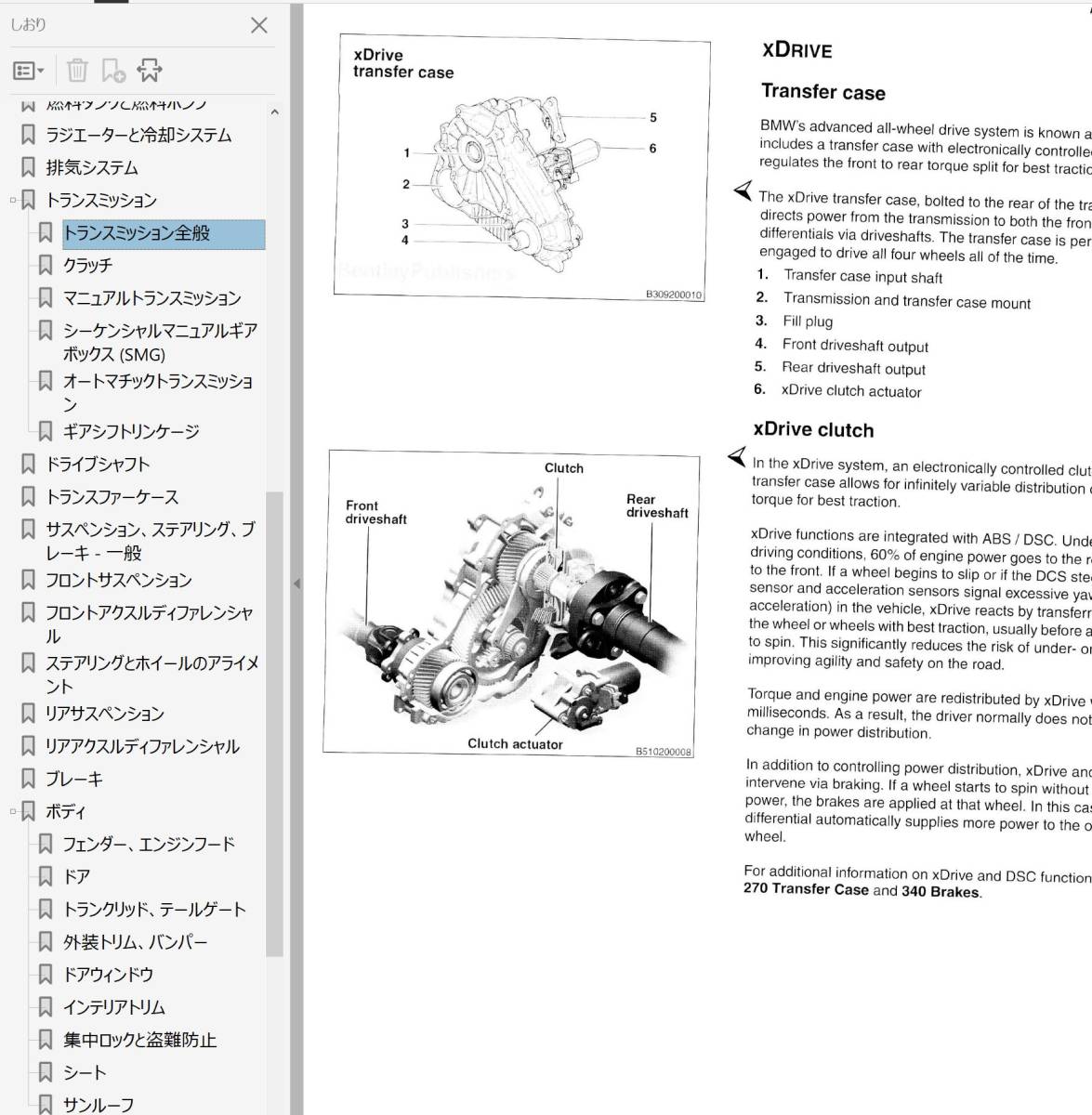The image size is (1092, 1115).
Task: Open the フェンダー、エンジンフード bookmark
Action: point(149,844)
